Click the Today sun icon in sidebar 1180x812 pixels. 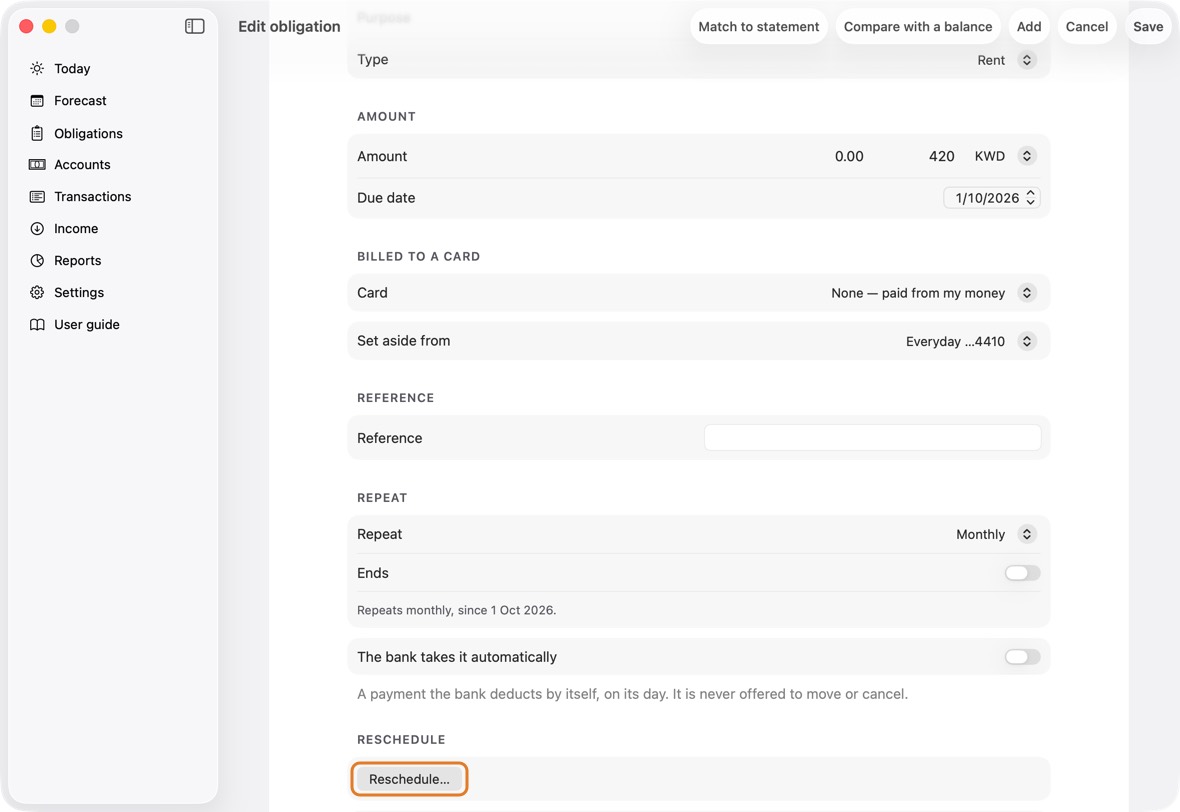37,68
